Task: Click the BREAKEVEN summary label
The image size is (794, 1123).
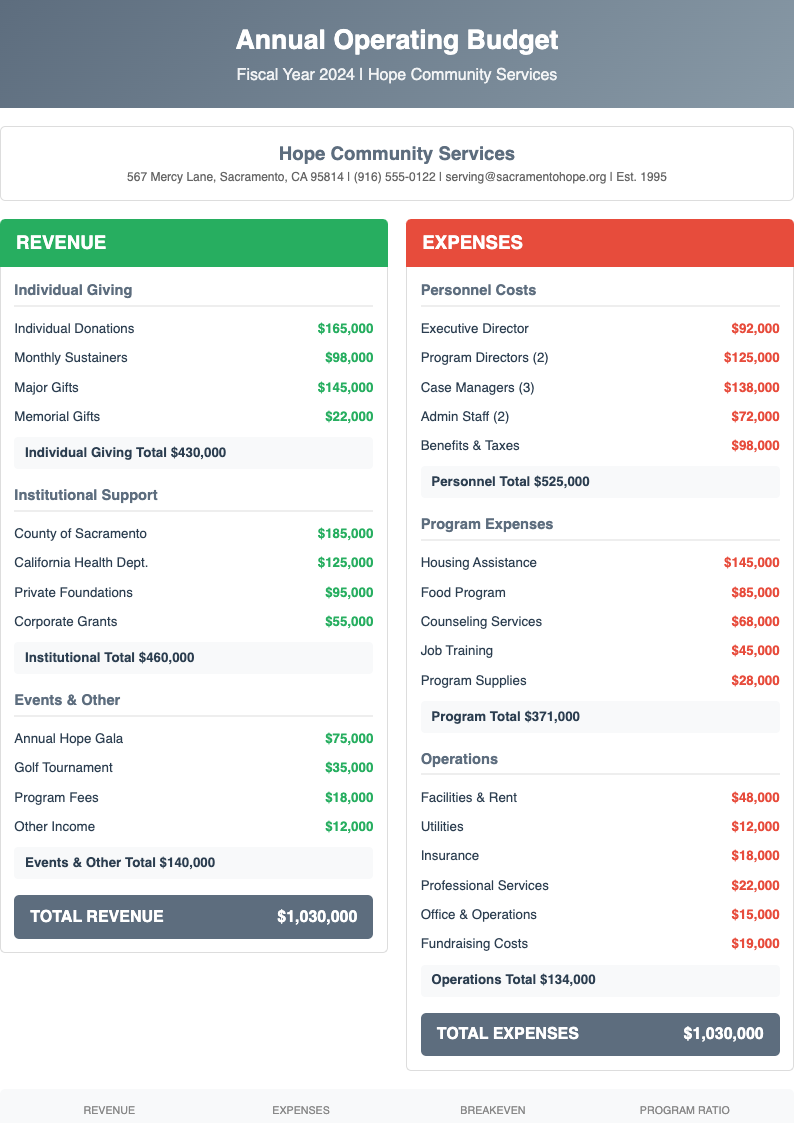Action: (x=493, y=1110)
